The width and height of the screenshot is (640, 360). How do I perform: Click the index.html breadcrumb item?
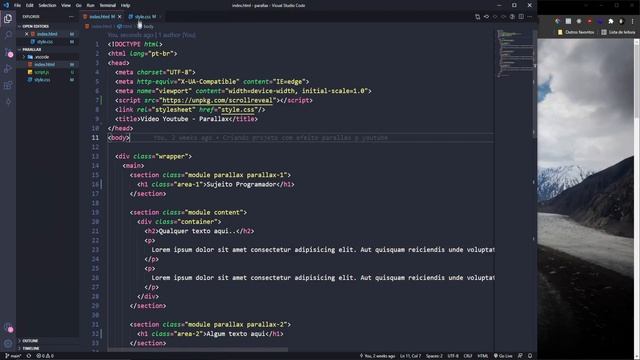(98, 26)
